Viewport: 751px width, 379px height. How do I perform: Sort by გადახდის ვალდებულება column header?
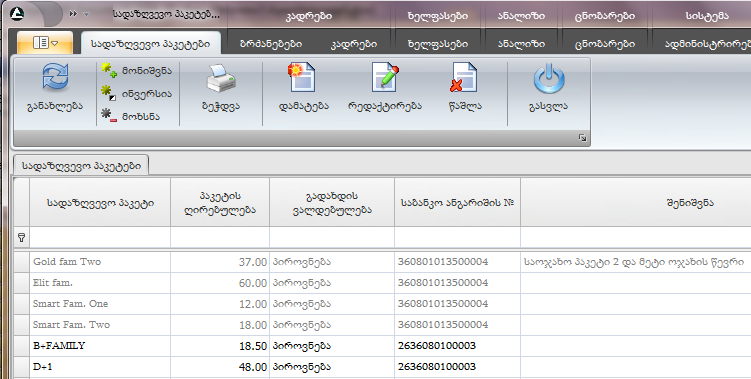pyautogui.click(x=332, y=203)
